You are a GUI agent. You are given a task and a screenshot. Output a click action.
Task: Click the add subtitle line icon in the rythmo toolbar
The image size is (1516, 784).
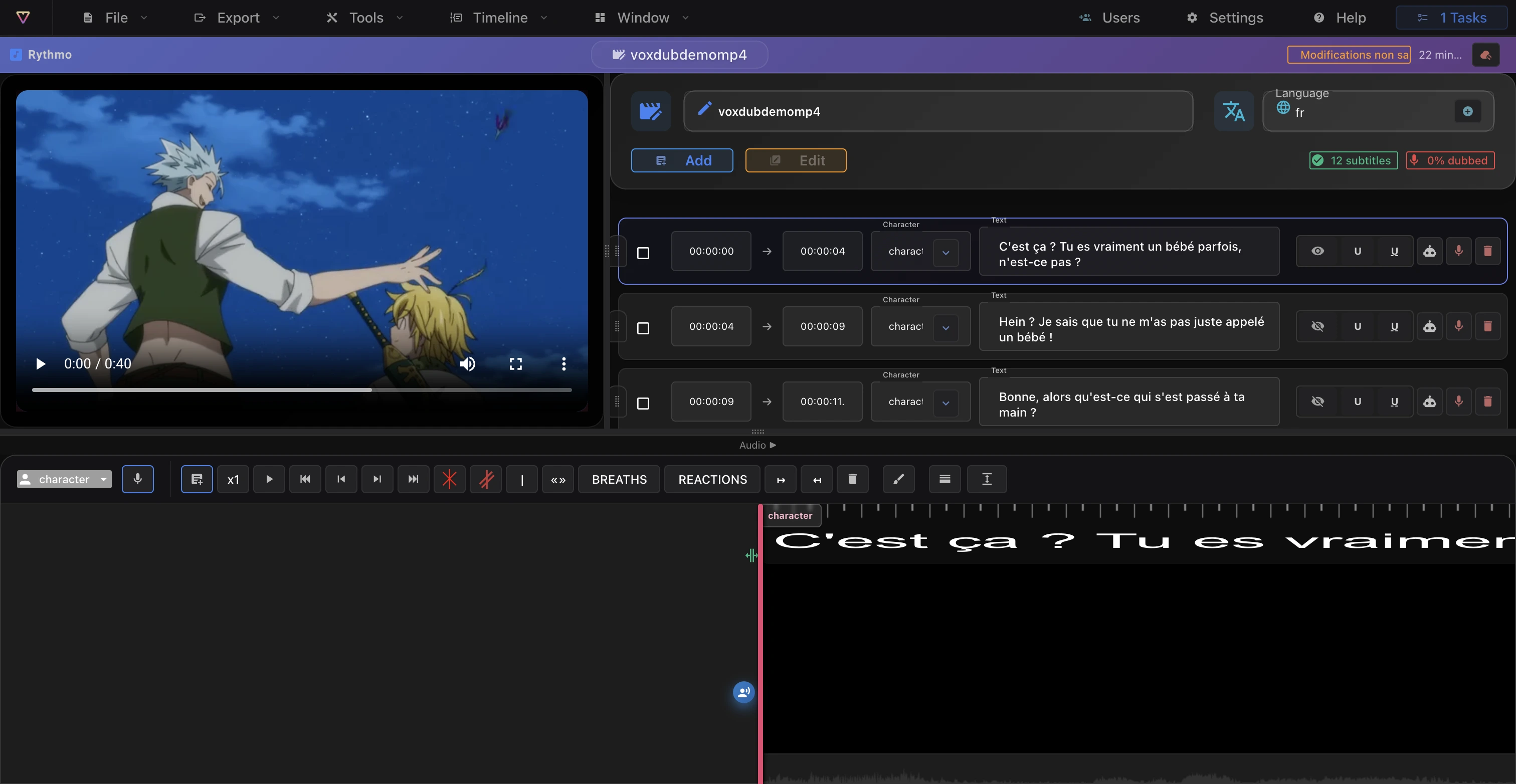(197, 479)
